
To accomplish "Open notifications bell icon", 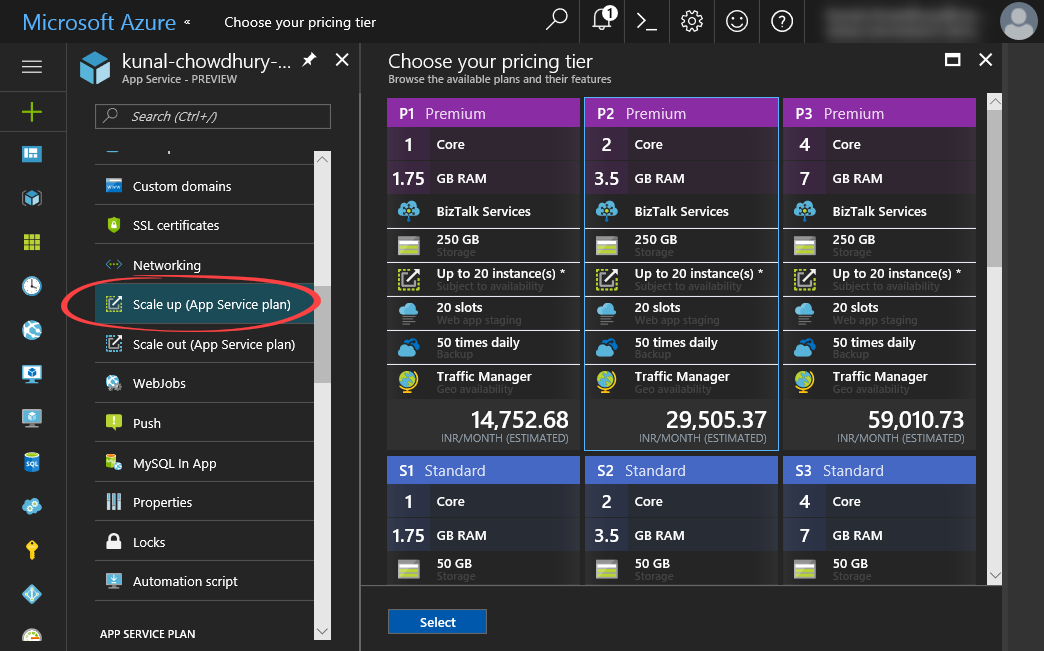I will (x=603, y=21).
